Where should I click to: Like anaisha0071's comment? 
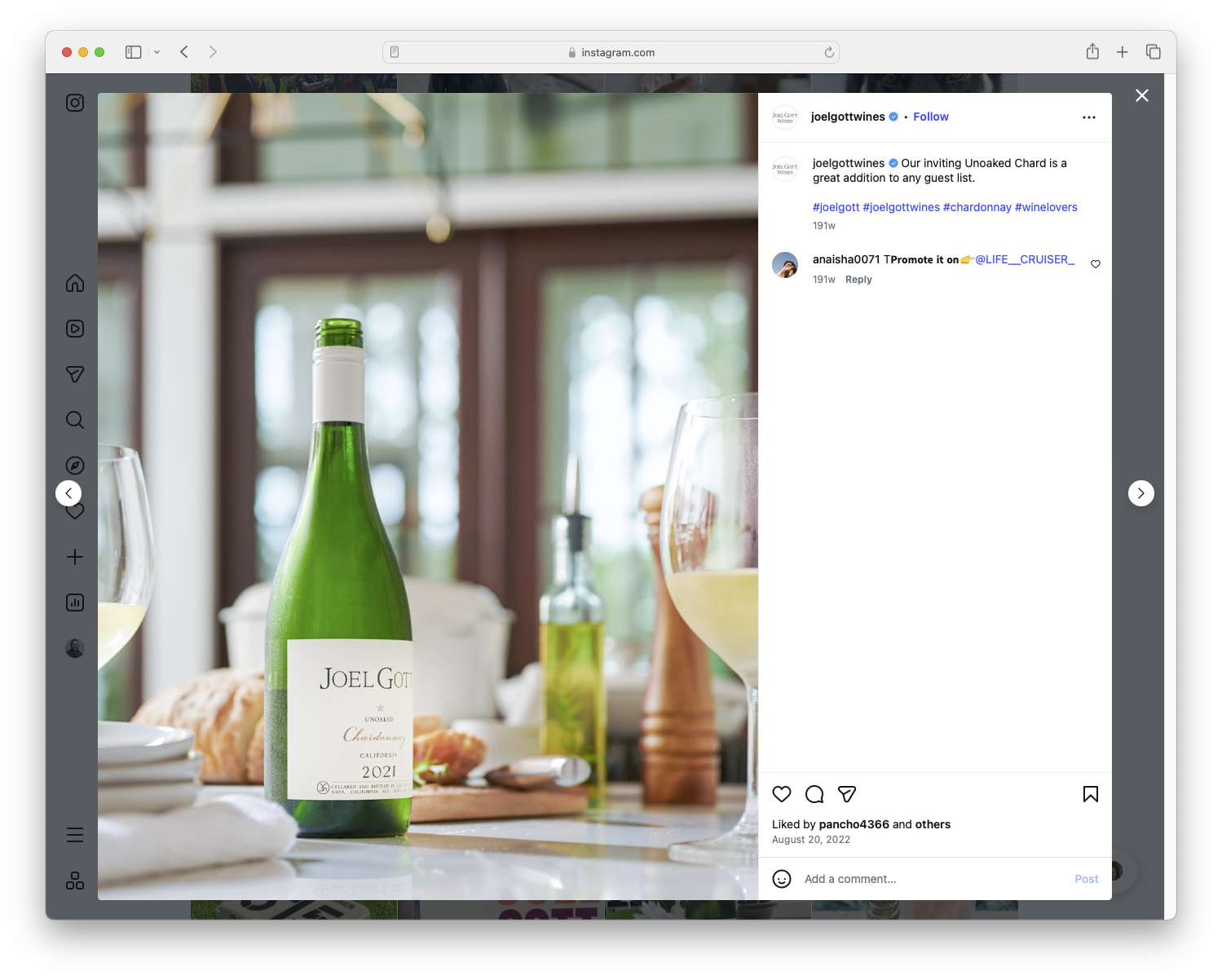(x=1096, y=264)
